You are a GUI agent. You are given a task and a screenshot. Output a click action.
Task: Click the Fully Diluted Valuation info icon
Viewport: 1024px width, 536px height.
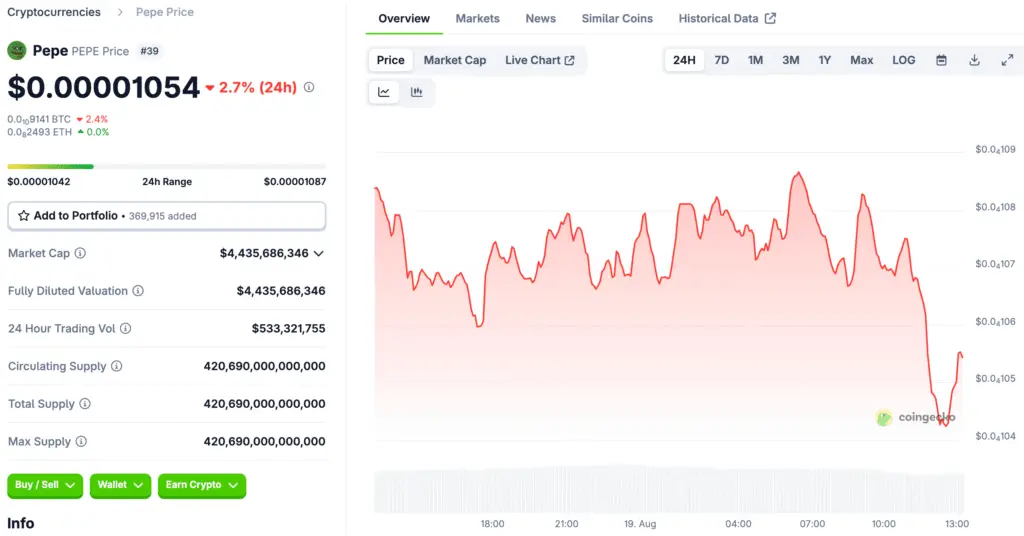tap(138, 291)
